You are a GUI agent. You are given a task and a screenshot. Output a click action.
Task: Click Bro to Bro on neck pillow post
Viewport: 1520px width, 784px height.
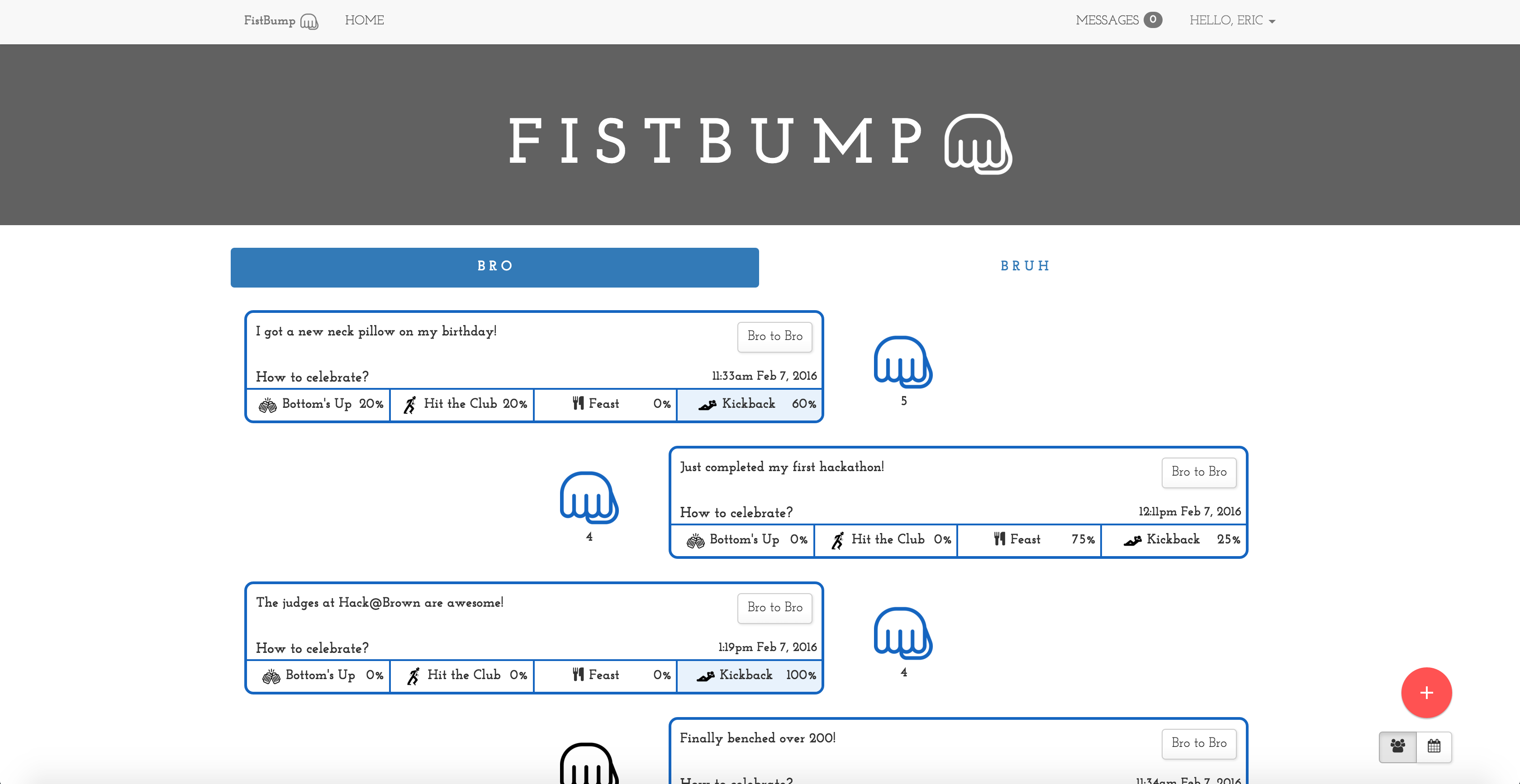point(774,336)
